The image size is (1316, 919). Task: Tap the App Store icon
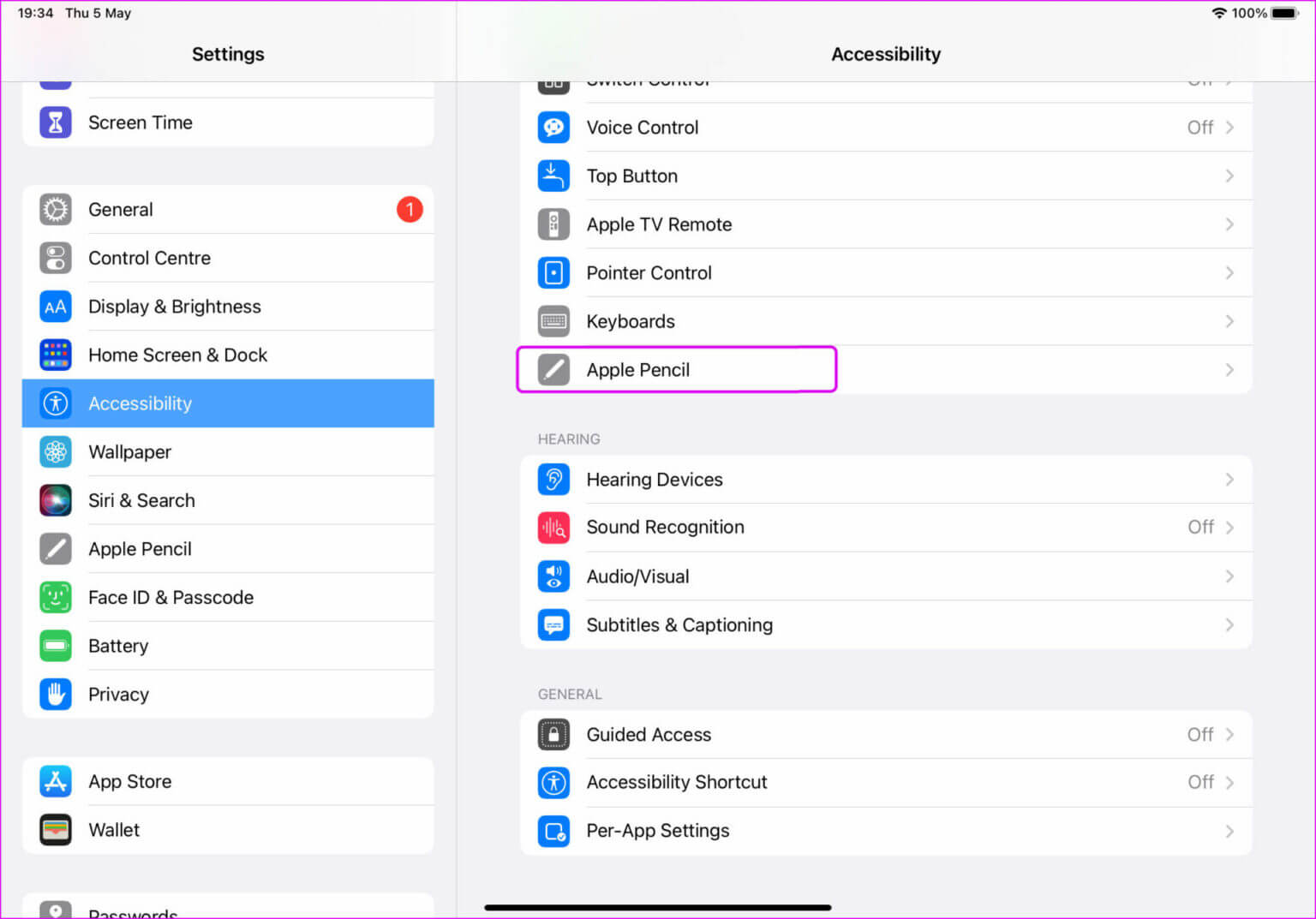(56, 781)
